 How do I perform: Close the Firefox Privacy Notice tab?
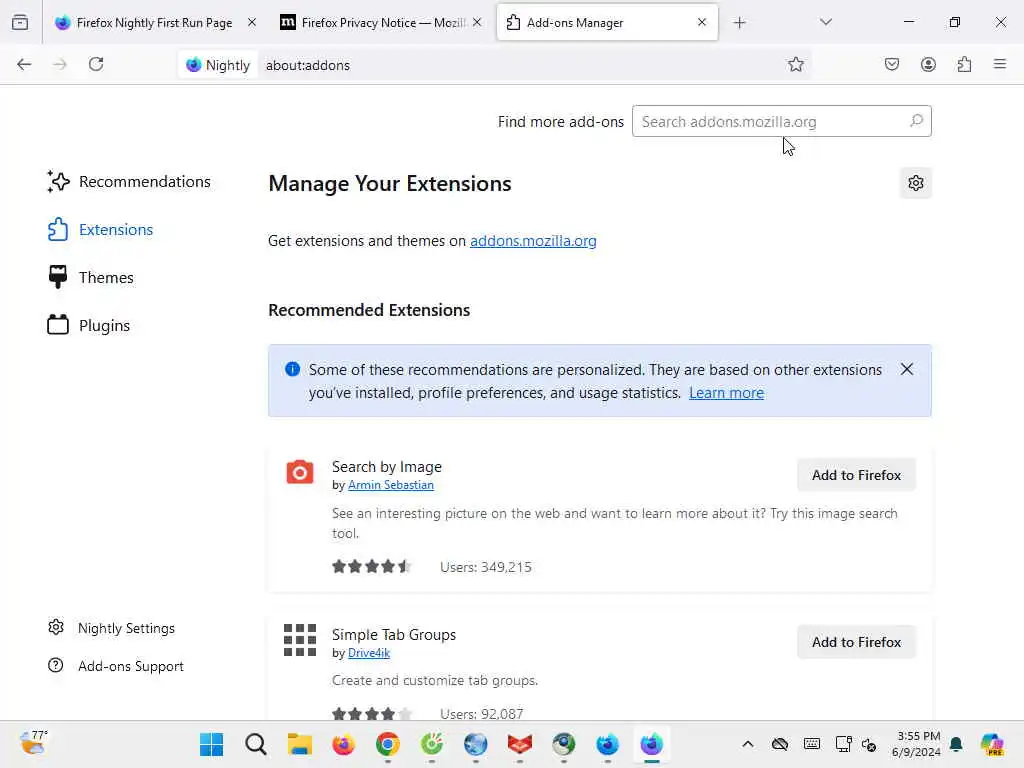pos(477,22)
